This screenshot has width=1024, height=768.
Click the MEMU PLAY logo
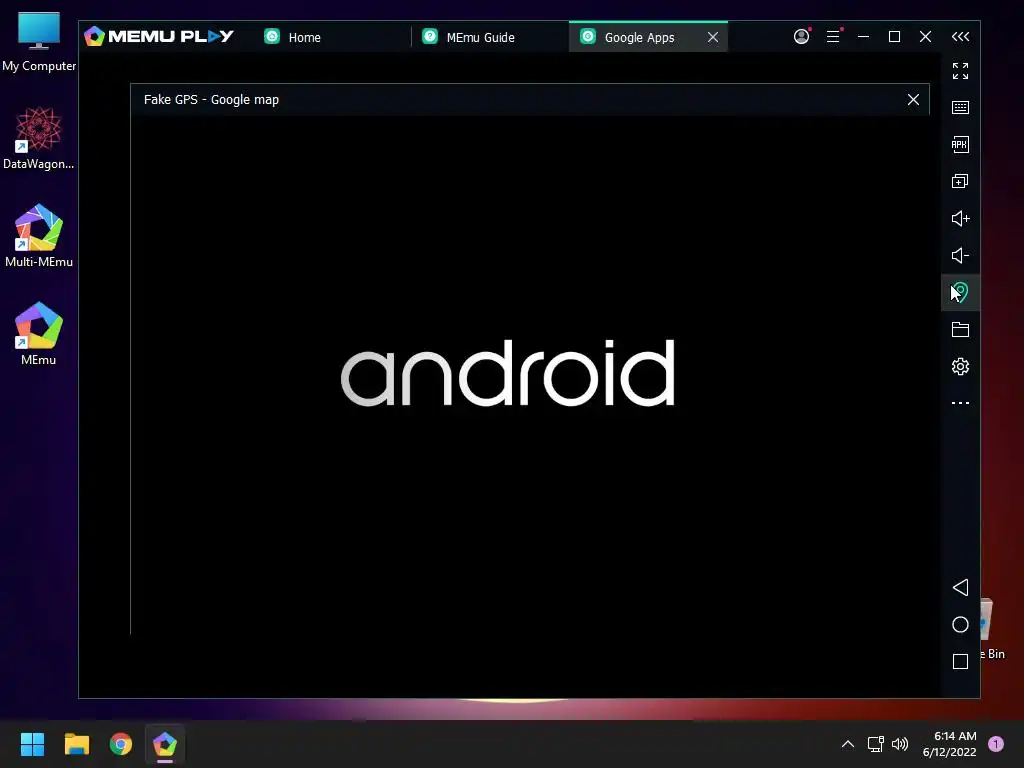[159, 36]
